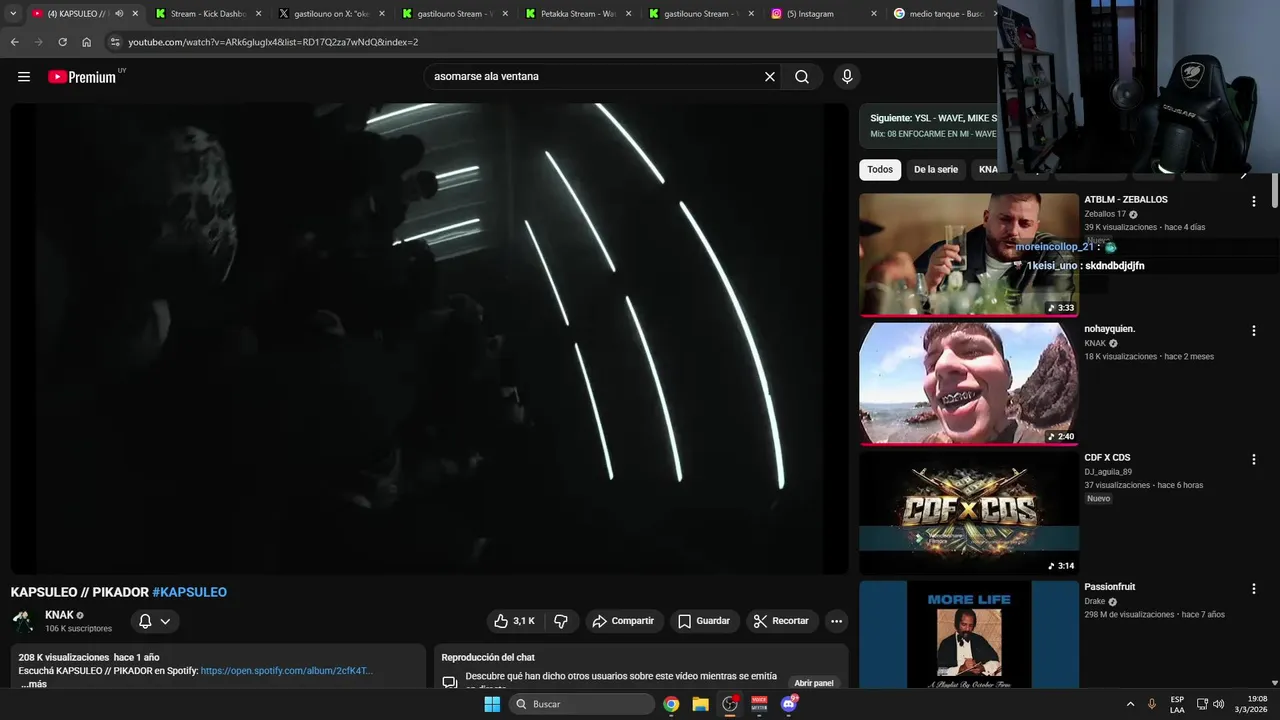Open Passionfruit More Life thumbnail

(969, 635)
